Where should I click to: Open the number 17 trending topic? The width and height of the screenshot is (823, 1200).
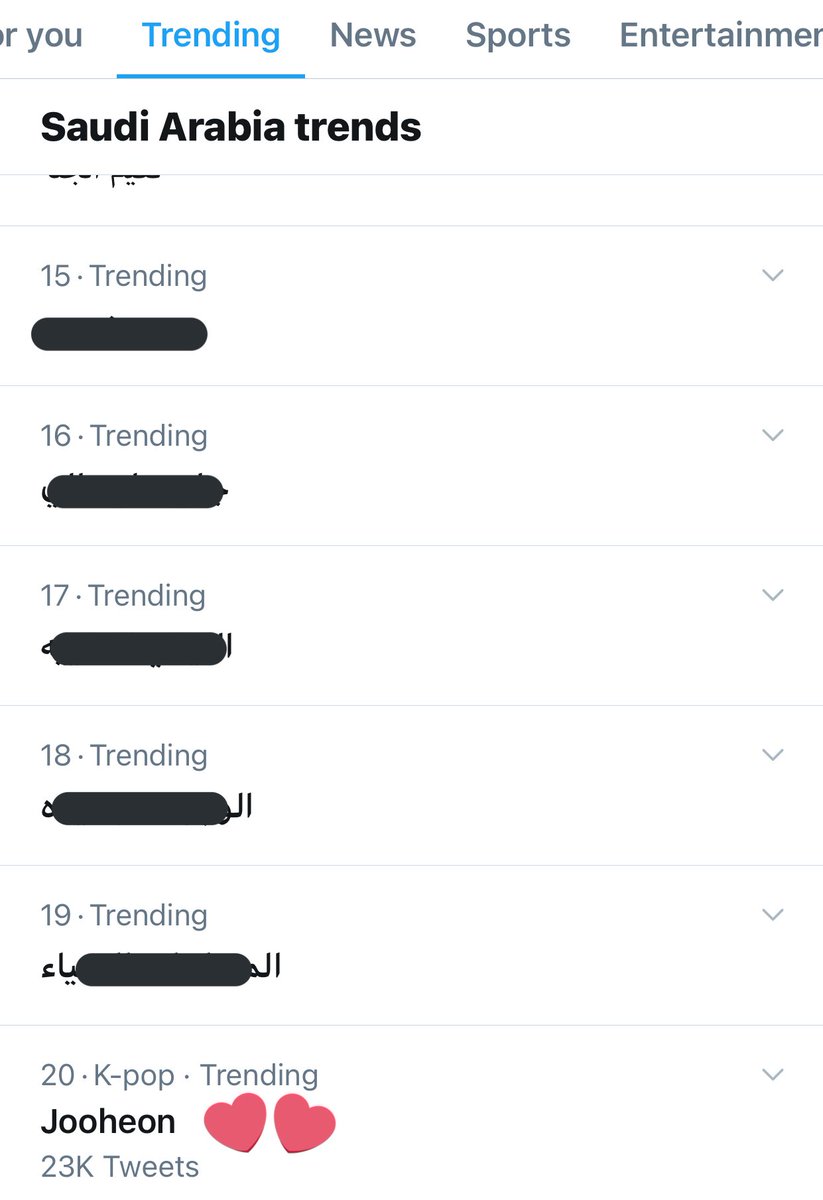tap(411, 626)
